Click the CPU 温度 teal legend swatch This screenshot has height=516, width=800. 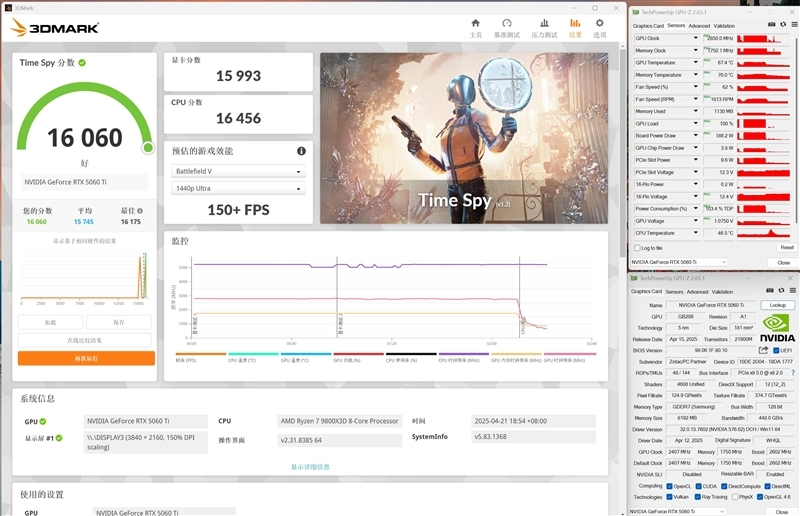(x=254, y=354)
